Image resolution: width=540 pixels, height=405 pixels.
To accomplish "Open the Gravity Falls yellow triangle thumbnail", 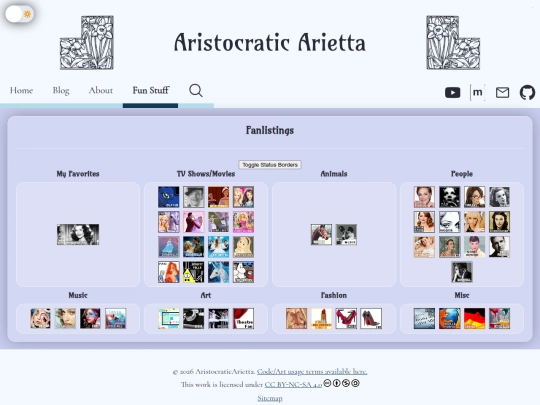I will pos(194,272).
